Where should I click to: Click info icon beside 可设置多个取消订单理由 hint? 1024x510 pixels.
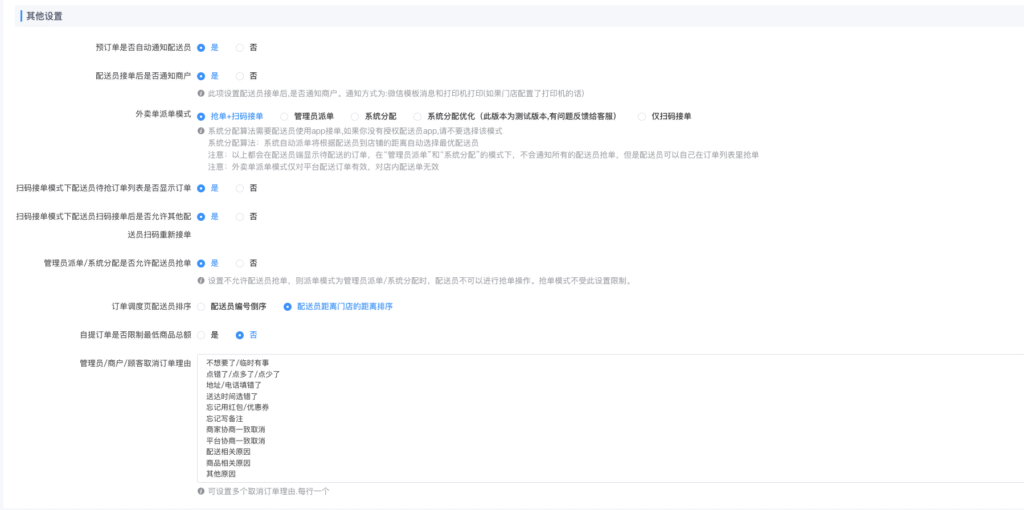point(201,491)
